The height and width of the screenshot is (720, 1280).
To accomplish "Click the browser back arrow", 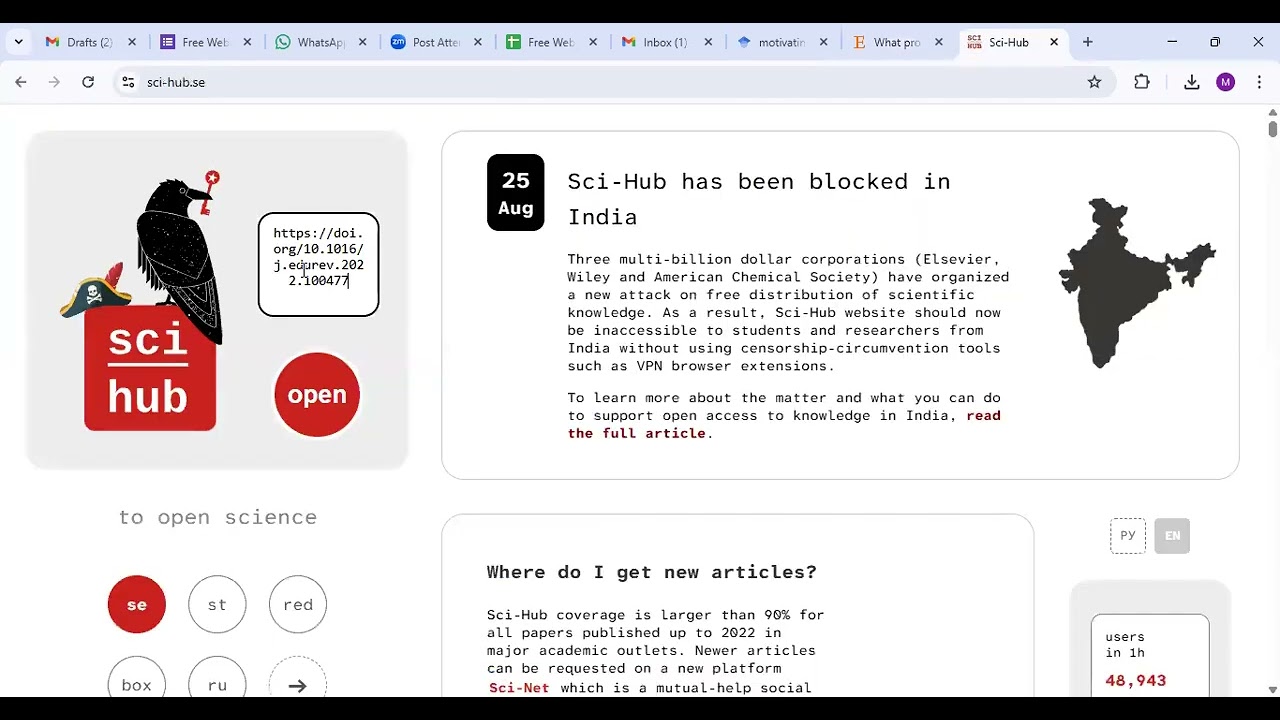I will pos(21,82).
